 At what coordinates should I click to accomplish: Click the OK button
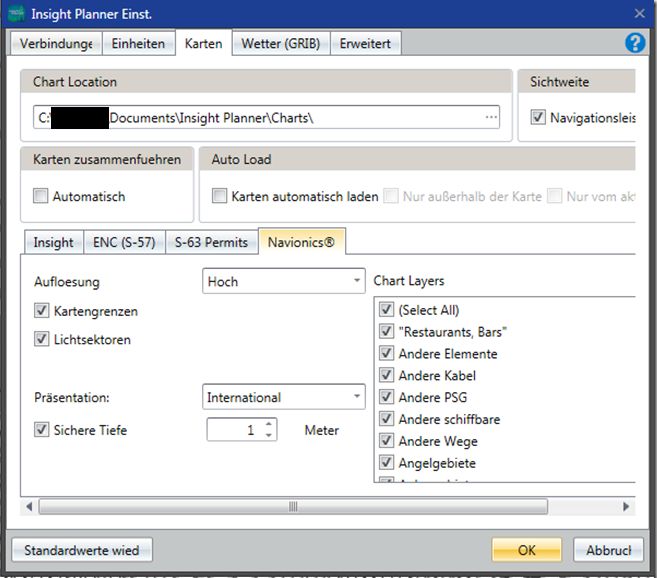[x=526, y=550]
